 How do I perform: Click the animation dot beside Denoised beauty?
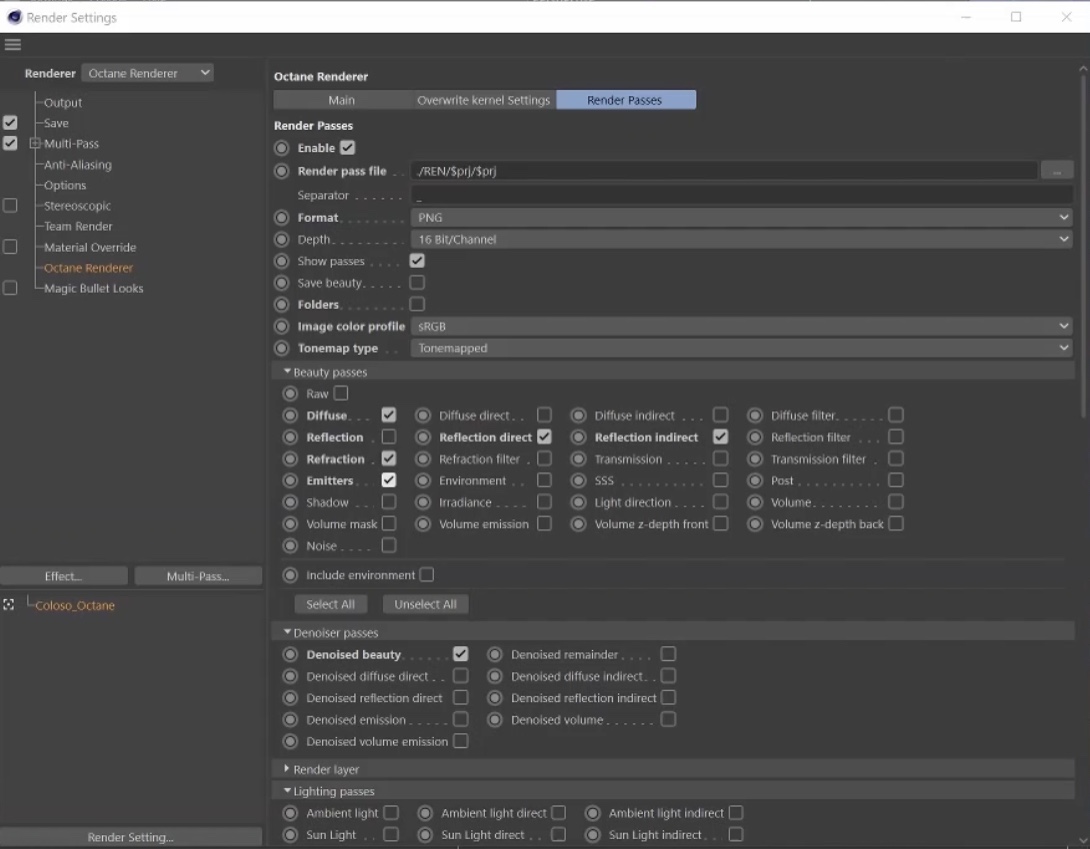coord(290,654)
